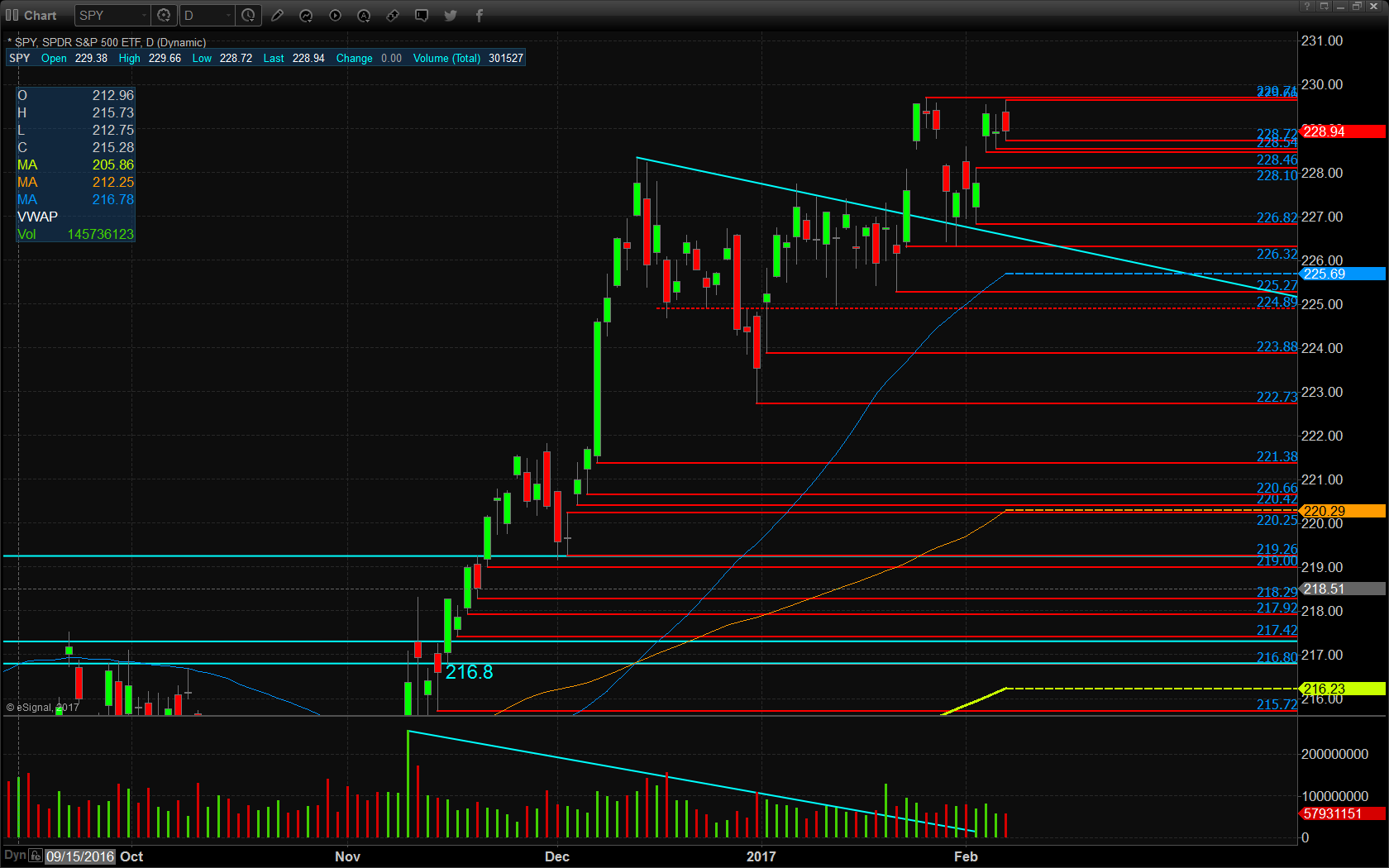Click the play replay icon
This screenshot has height=868, width=1389.
(x=335, y=16)
